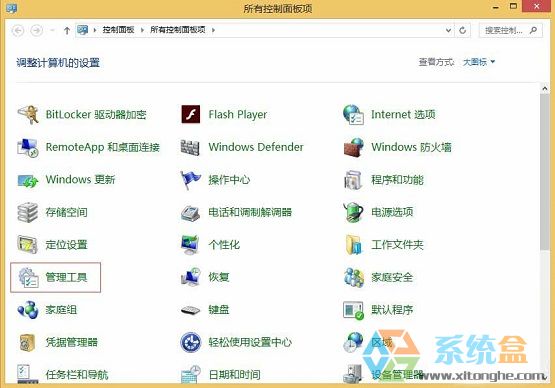Click the 个性化 link text
The image size is (555, 388).
point(224,245)
